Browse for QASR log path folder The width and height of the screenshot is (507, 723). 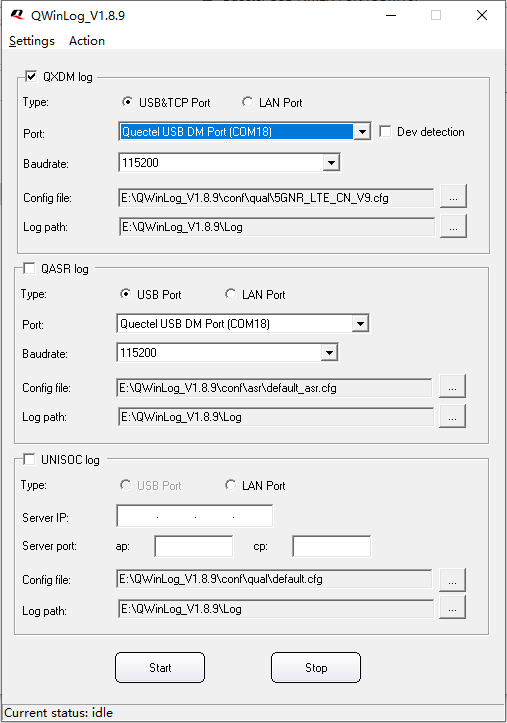coord(452,416)
